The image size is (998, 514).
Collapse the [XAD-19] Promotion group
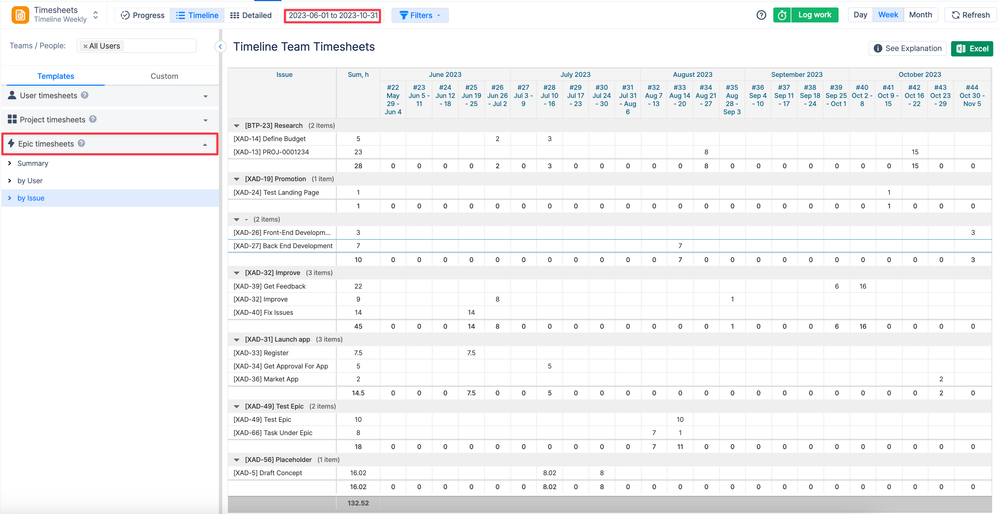pos(237,179)
